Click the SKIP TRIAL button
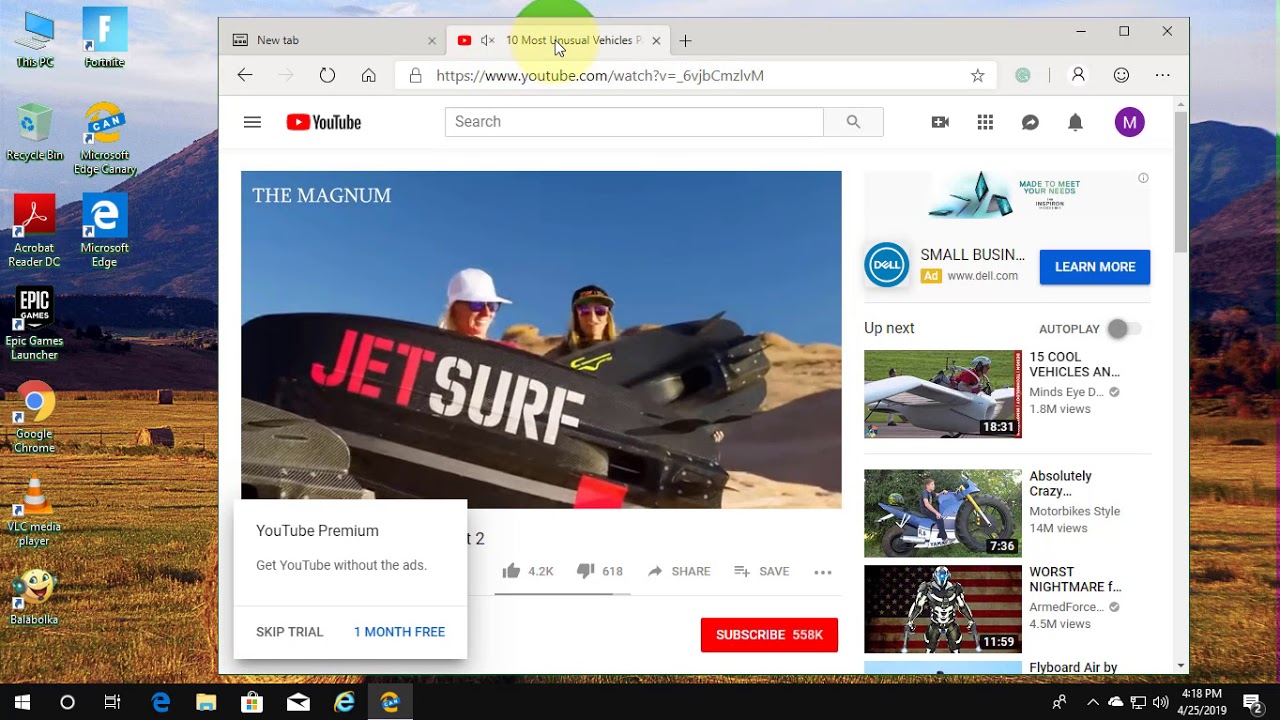This screenshot has height=720, width=1280. [x=290, y=632]
